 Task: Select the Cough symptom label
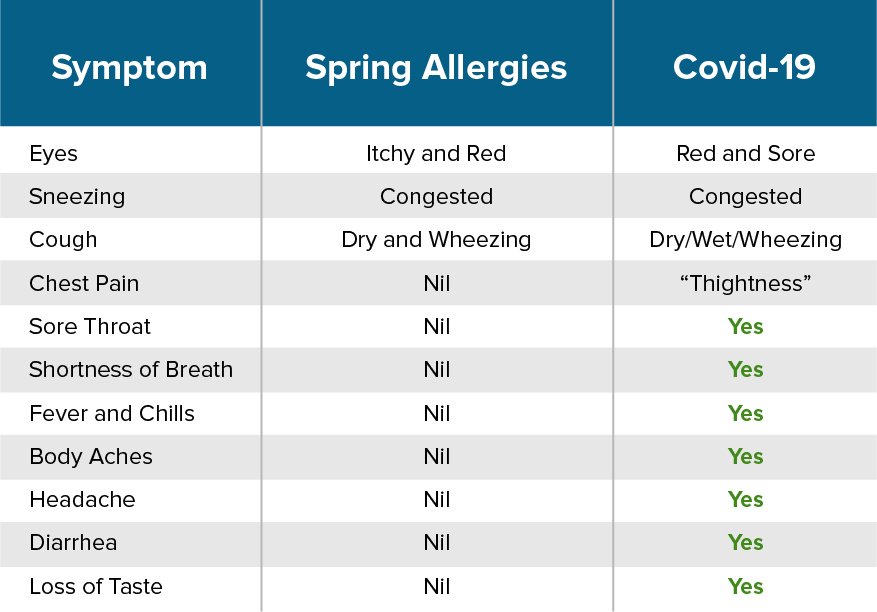(63, 240)
